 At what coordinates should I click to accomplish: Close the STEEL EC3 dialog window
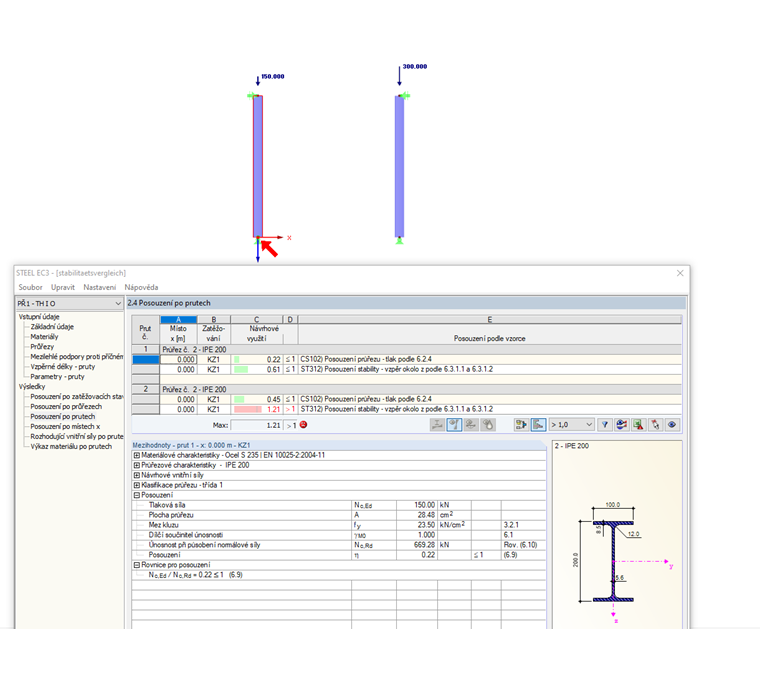680,273
